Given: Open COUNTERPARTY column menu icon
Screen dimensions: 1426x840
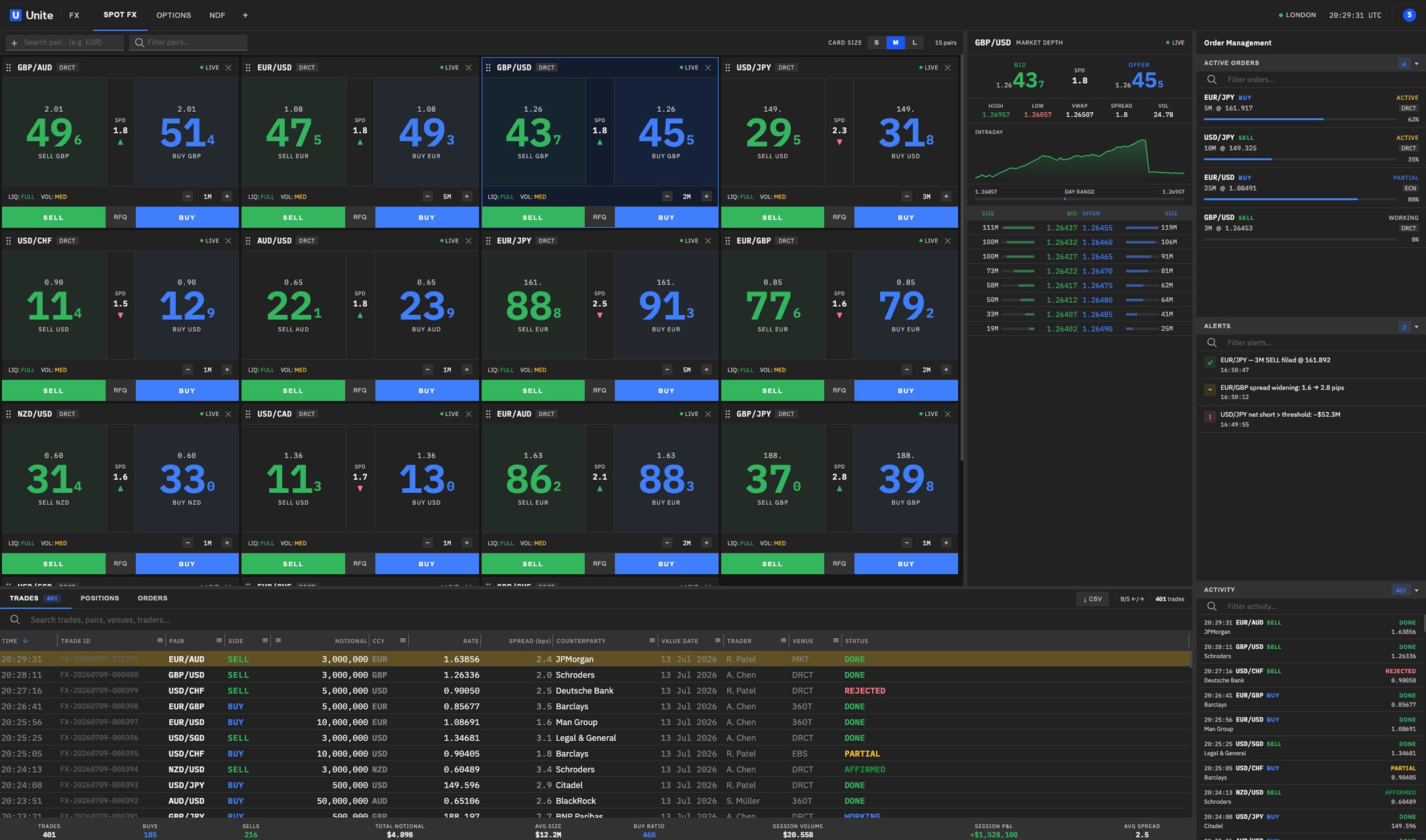Looking at the screenshot, I should pyautogui.click(x=652, y=640).
